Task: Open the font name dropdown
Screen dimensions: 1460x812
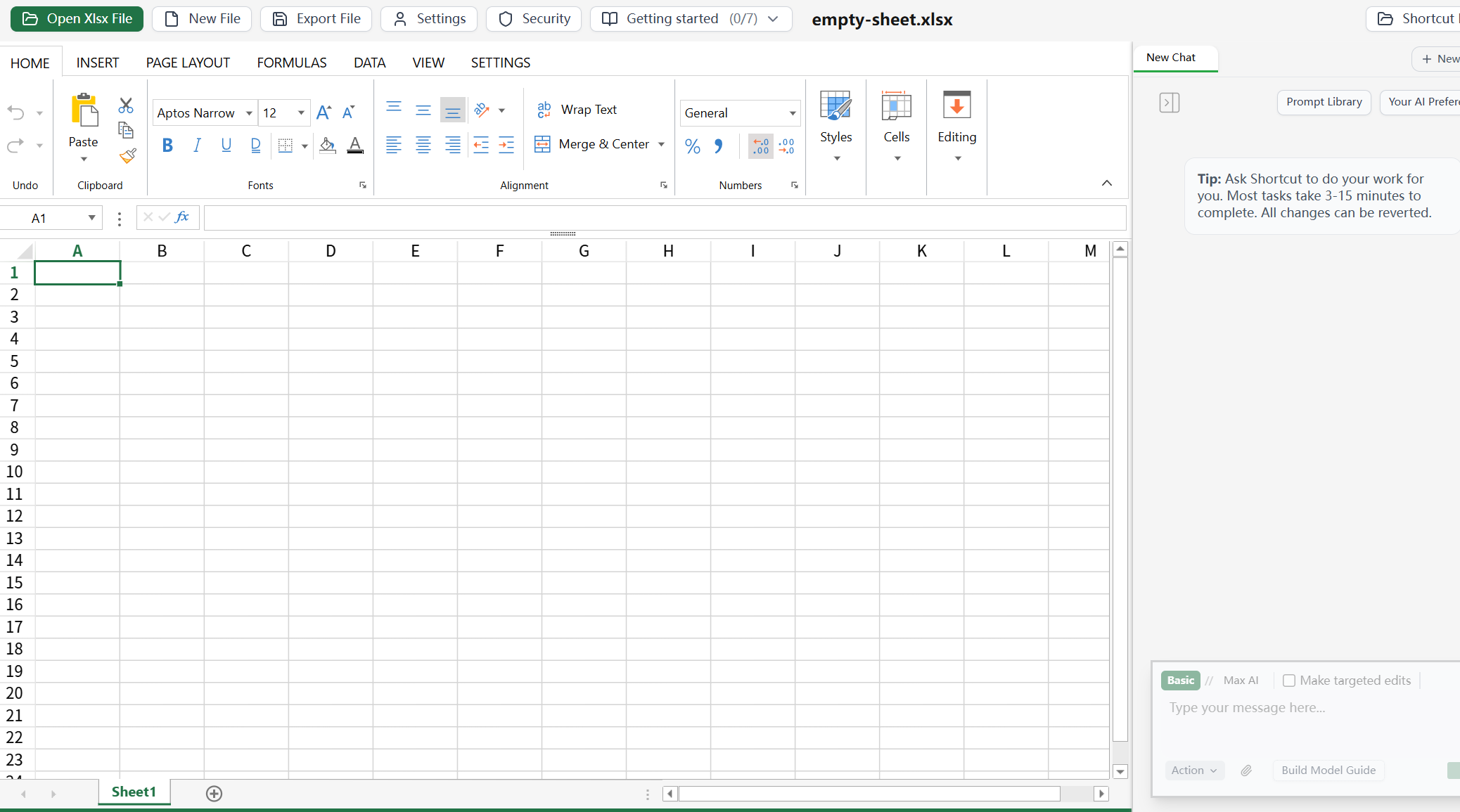Action: 249,113
